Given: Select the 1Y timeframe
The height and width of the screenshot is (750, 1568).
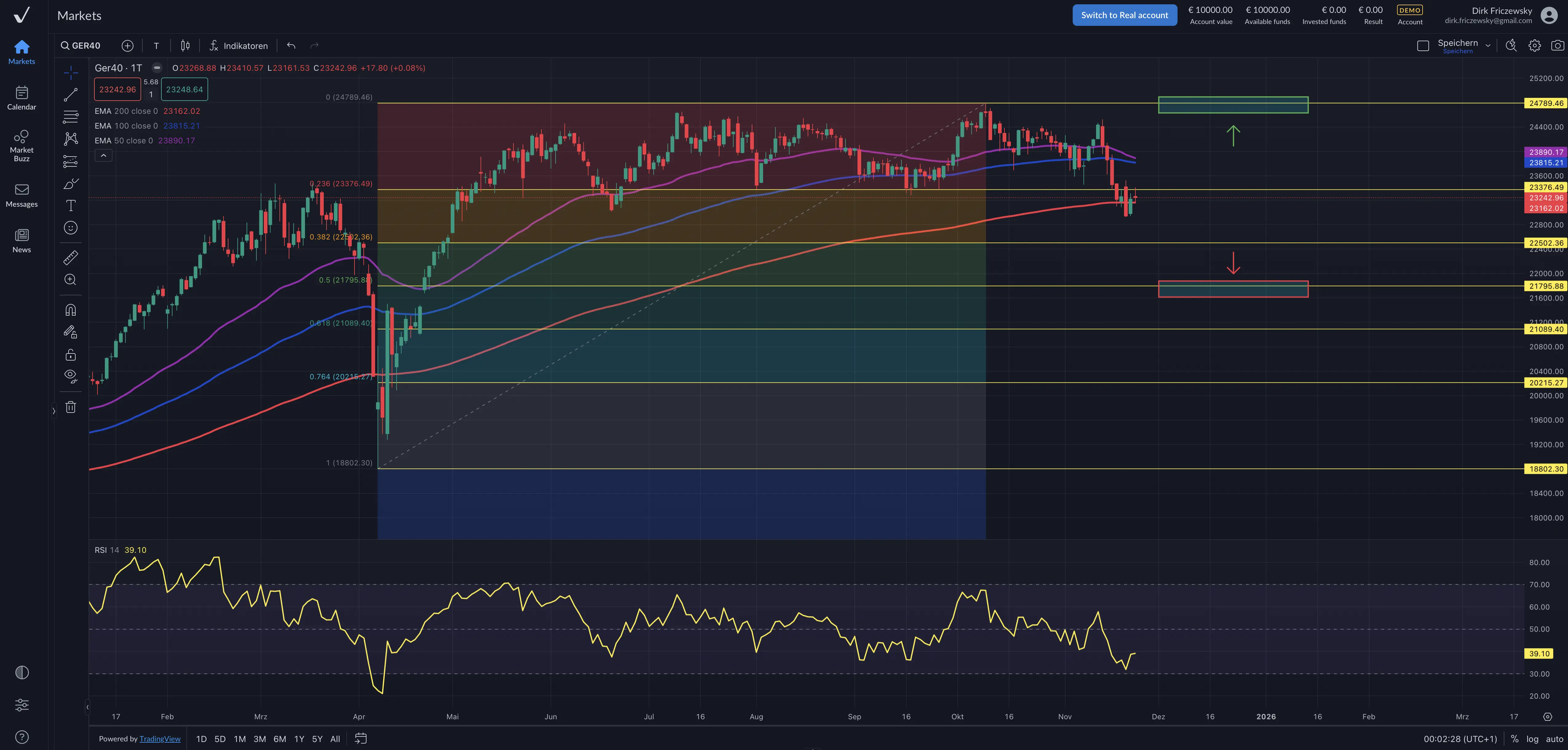Looking at the screenshot, I should tap(299, 738).
